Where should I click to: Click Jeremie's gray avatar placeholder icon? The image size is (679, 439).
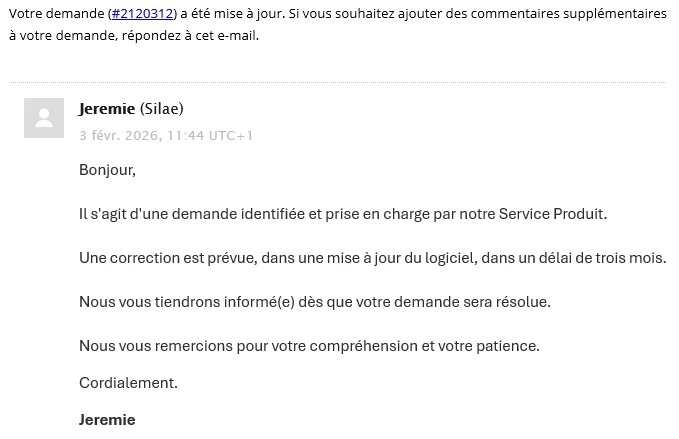[x=44, y=118]
